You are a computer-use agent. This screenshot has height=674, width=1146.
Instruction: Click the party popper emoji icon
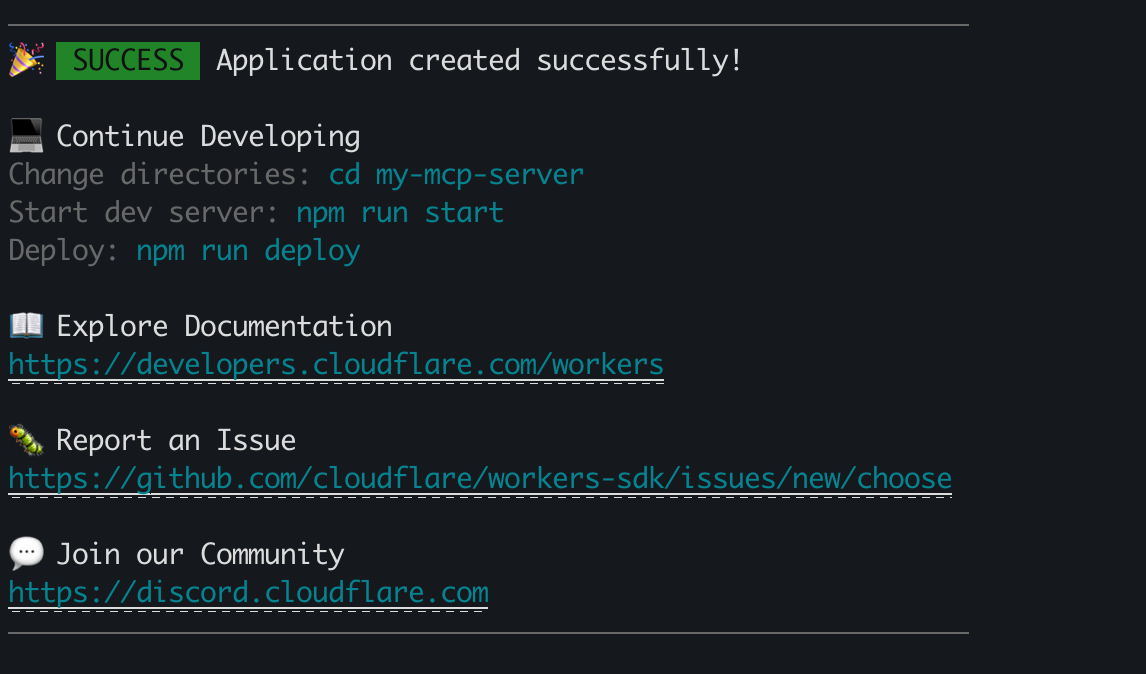click(26, 60)
